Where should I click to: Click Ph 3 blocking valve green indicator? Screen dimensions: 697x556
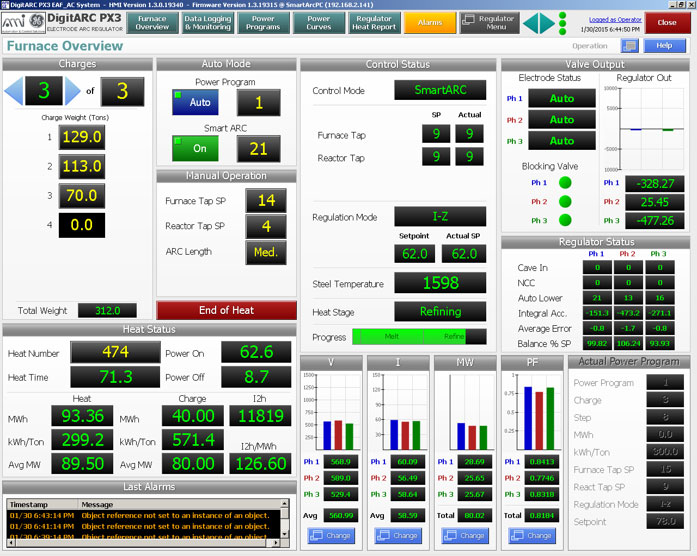tap(565, 220)
